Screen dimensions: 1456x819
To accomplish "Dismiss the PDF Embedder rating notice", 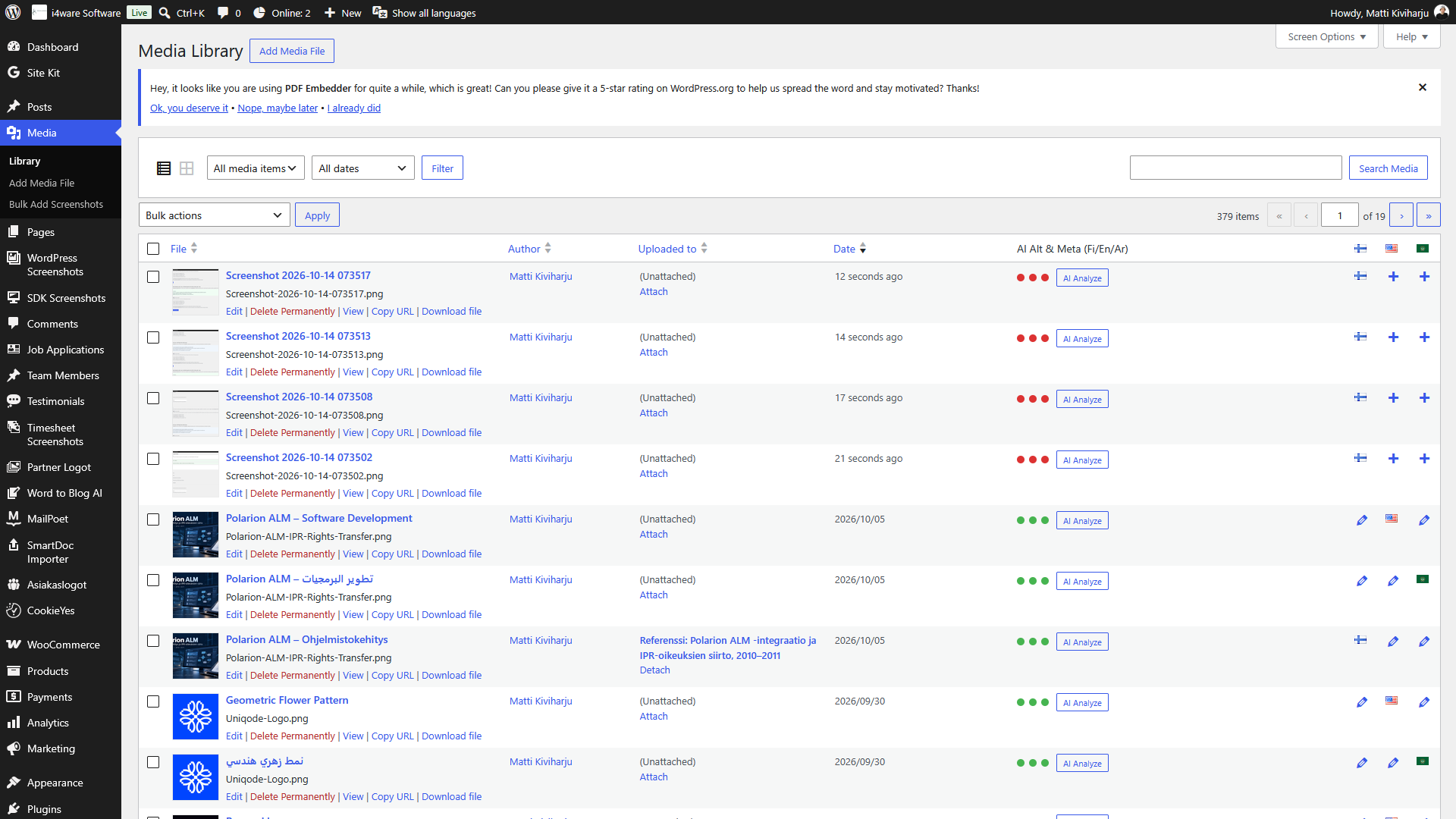I will (x=1423, y=87).
